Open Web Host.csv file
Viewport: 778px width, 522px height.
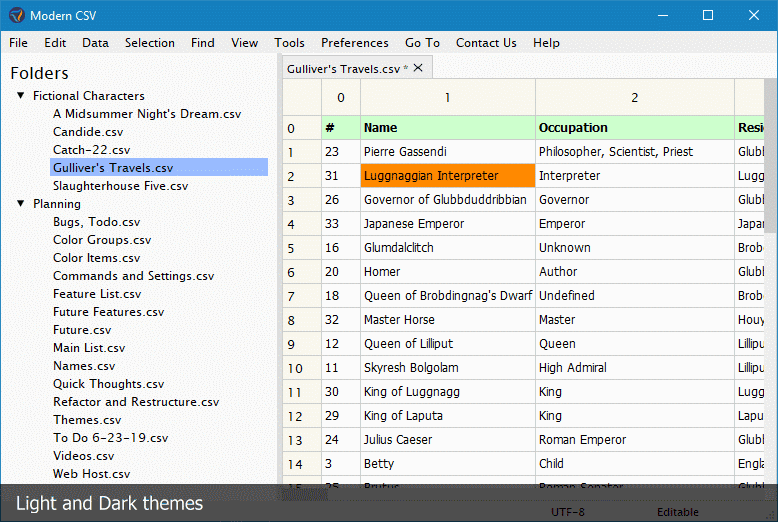91,474
